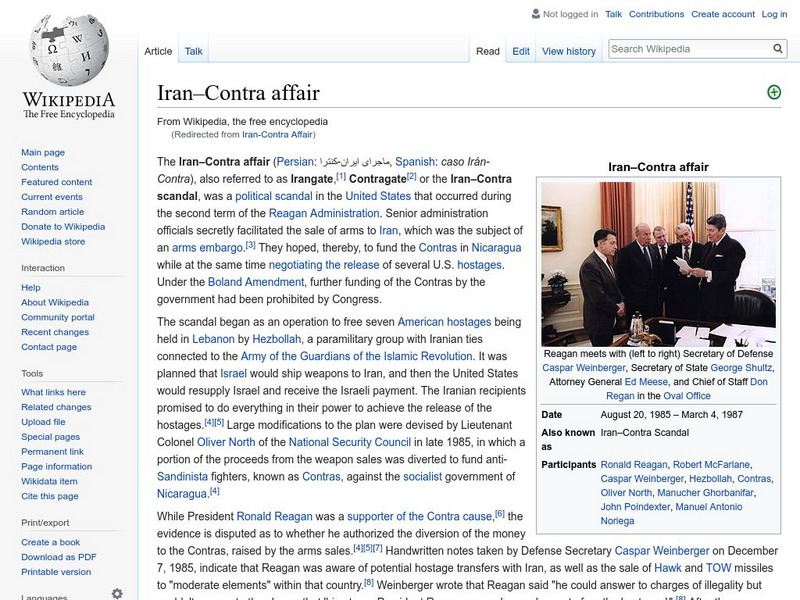Open the Reagan Oval Office photo
The height and width of the screenshot is (600, 800).
[643, 263]
